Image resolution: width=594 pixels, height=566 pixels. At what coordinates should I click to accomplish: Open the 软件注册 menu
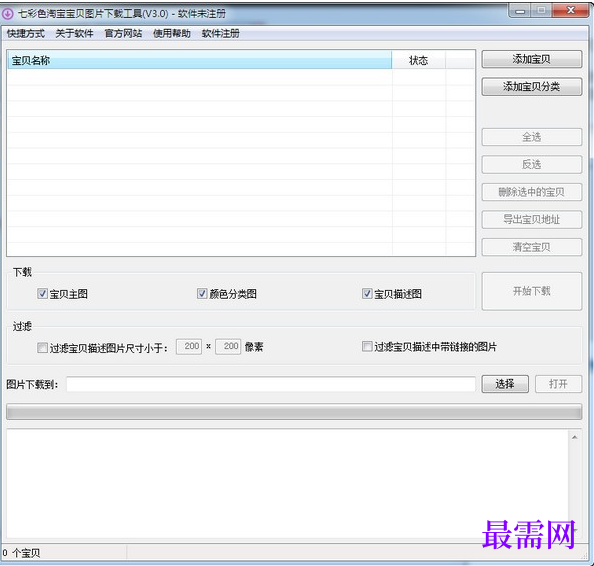pos(220,34)
